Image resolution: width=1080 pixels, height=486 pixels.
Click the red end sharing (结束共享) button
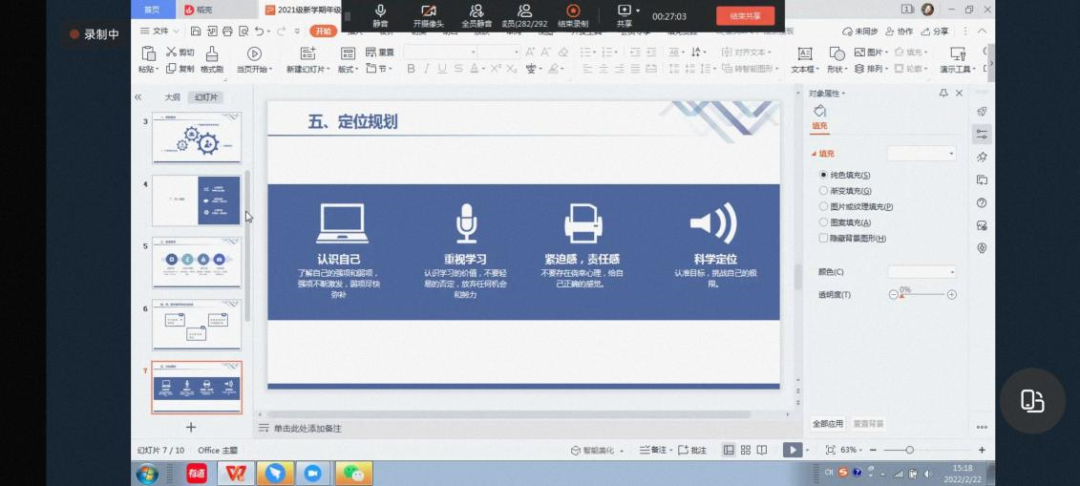(x=745, y=16)
